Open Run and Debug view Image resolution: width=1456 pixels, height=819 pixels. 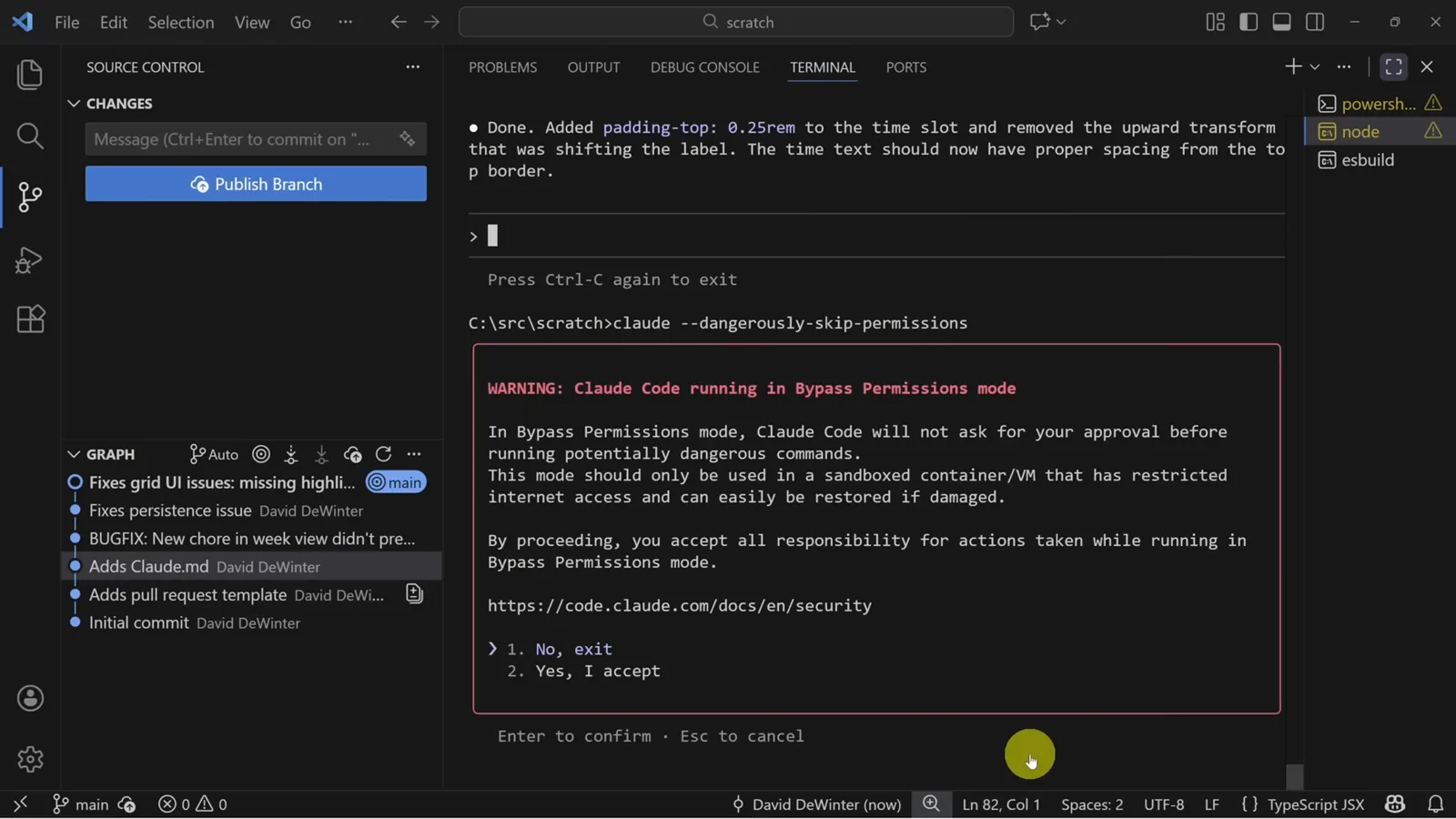click(30, 260)
